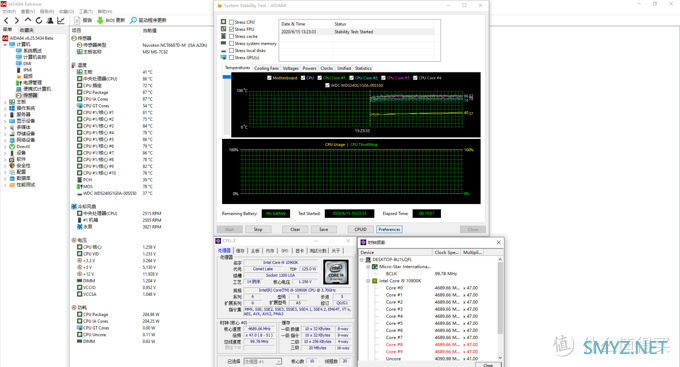This screenshot has height=367, width=680.
Task: Click the CPU icon beside Stress CPU
Action: [223, 22]
